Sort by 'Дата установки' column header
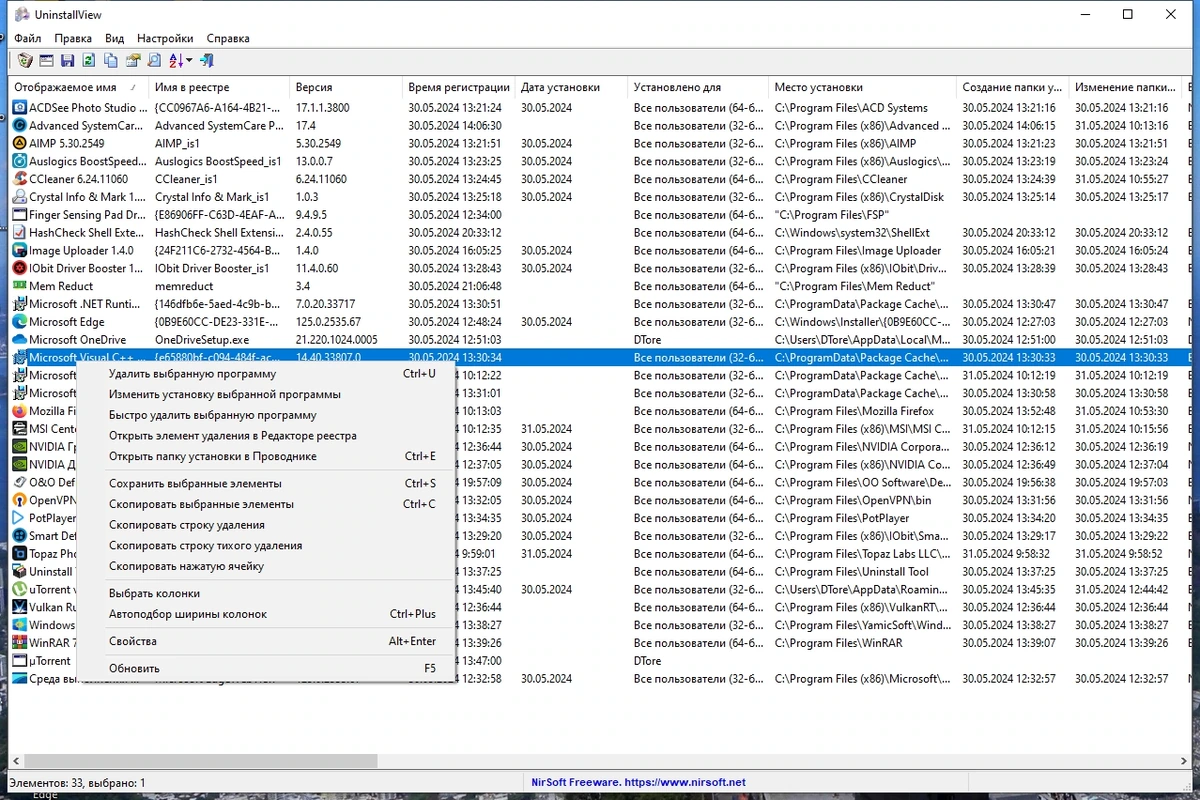1200x800 pixels. (x=572, y=87)
